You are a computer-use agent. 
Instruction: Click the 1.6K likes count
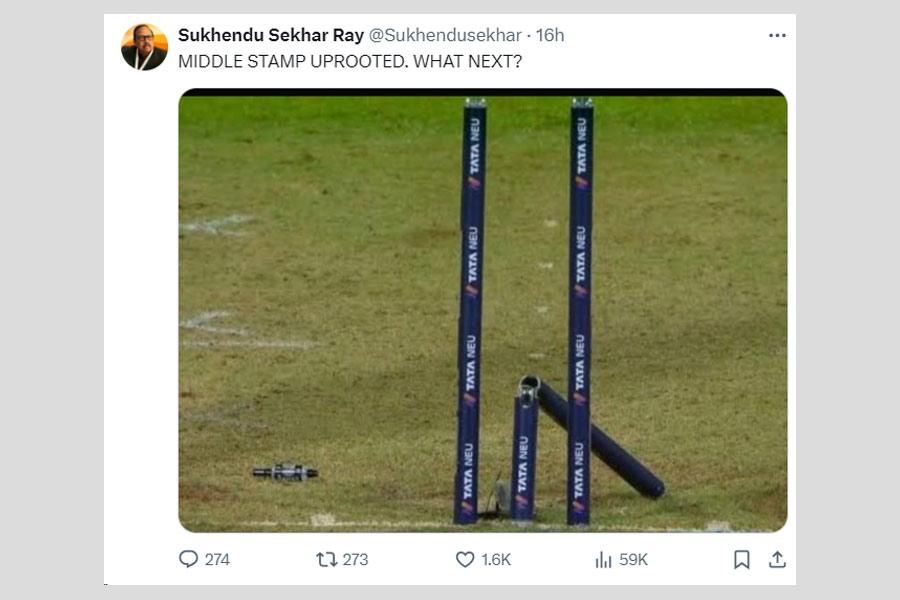tap(496, 560)
